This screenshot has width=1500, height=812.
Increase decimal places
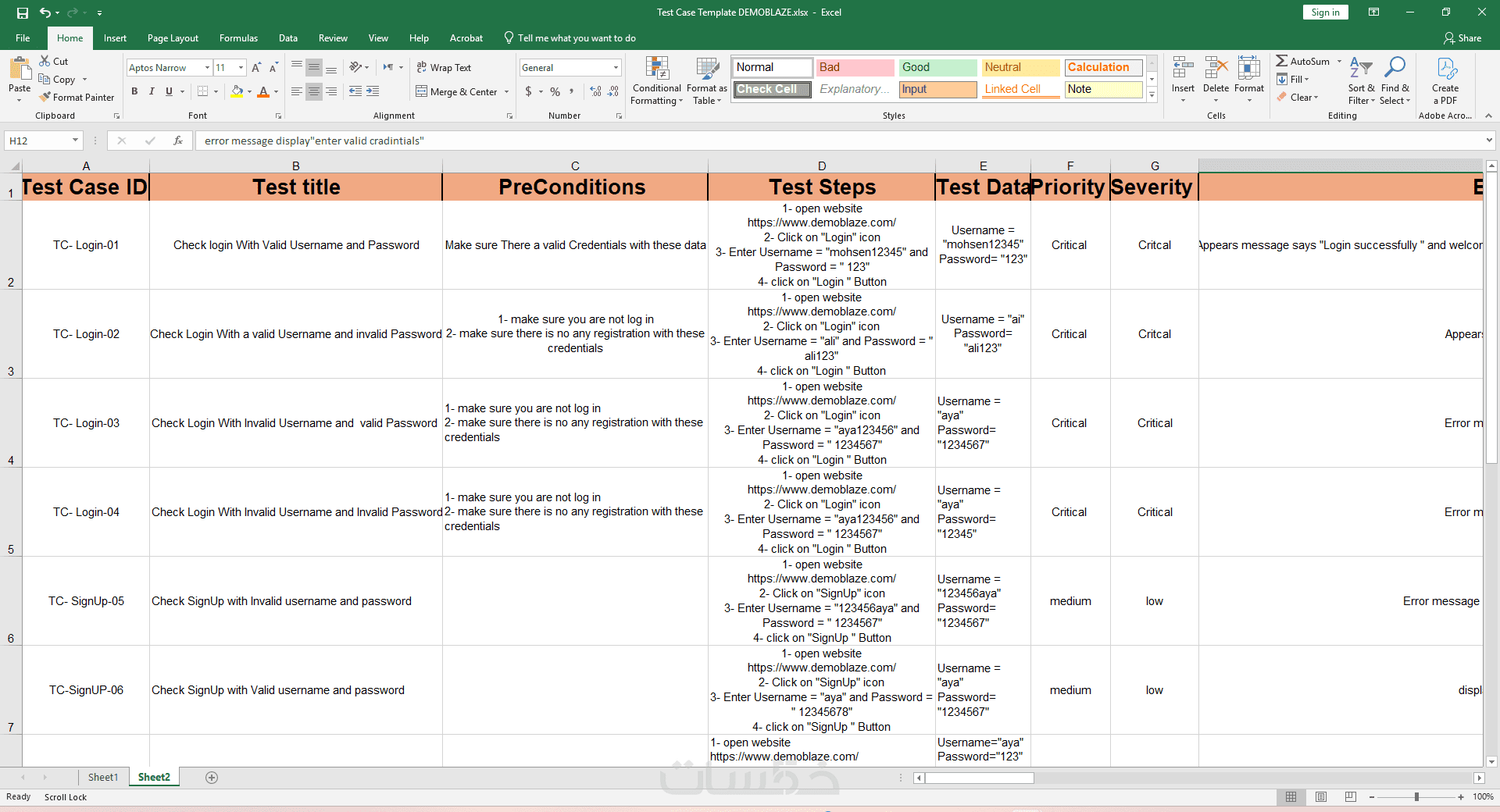pyautogui.click(x=596, y=91)
